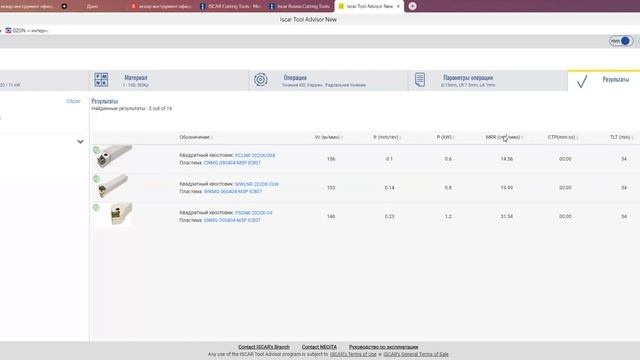Open a new browser tab with plus

point(412,6)
